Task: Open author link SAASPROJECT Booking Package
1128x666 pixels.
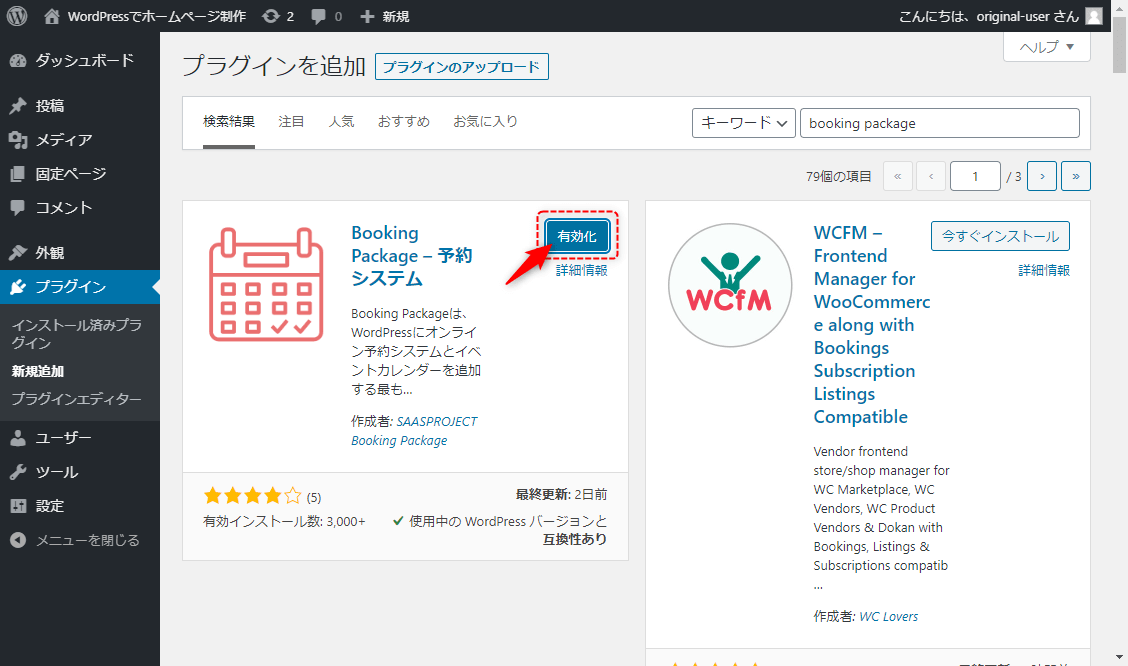Action: coord(414,431)
